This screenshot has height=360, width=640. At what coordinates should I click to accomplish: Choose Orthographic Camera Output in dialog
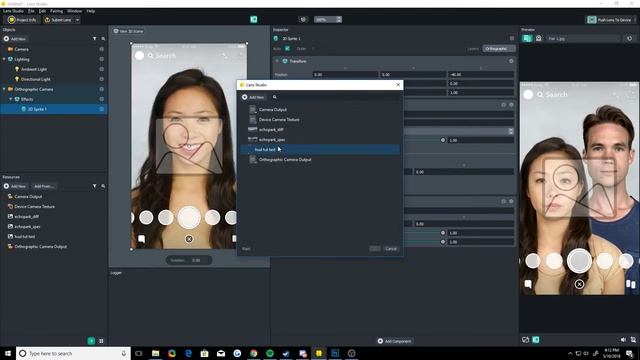click(x=285, y=160)
